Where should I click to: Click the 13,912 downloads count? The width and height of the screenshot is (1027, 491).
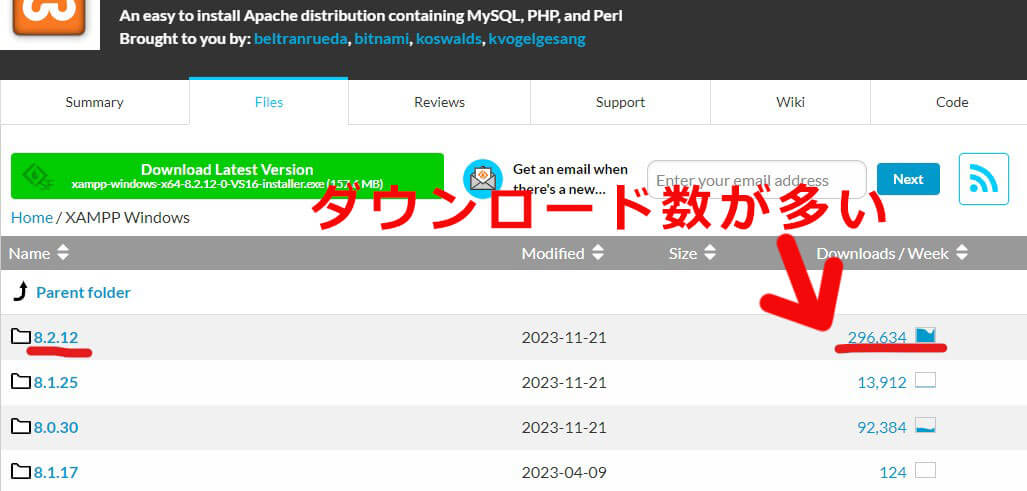tap(882, 382)
